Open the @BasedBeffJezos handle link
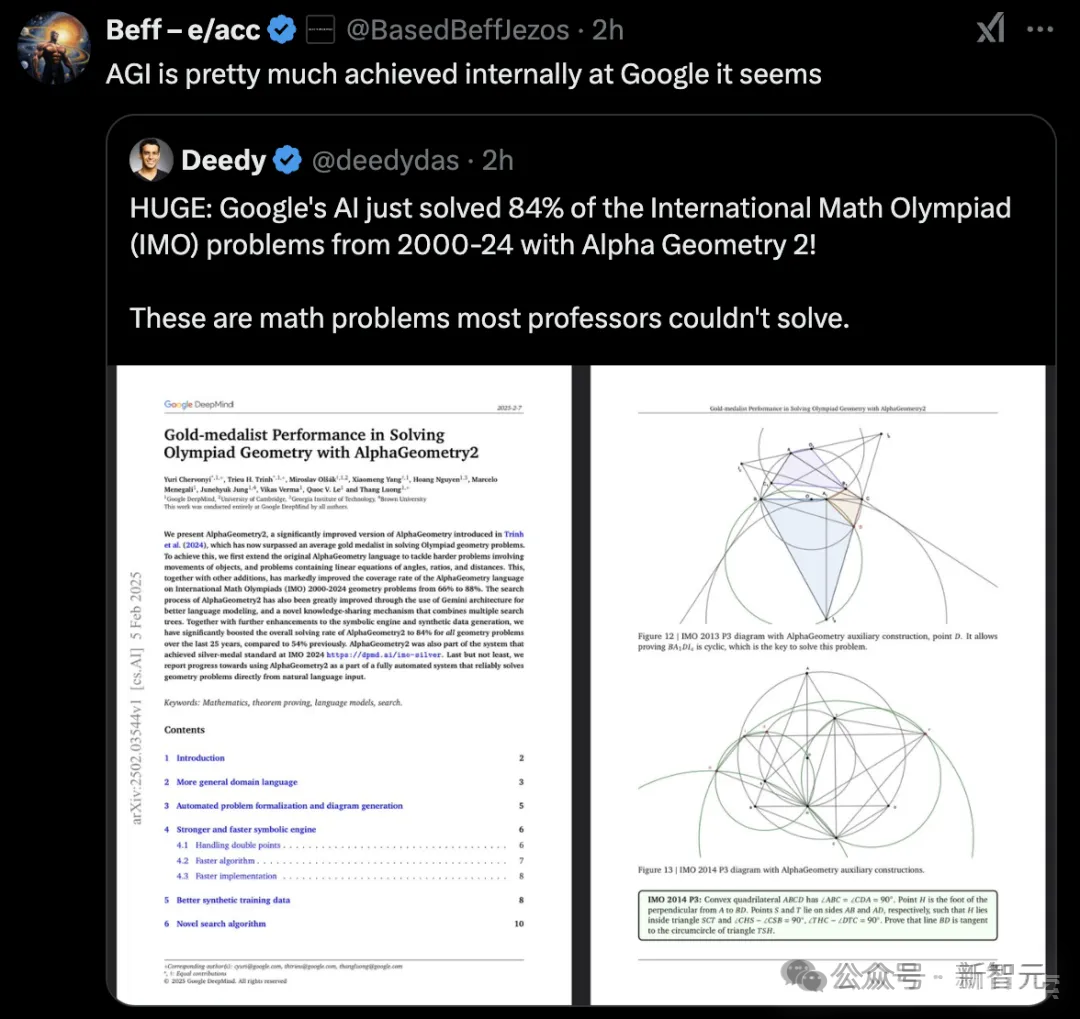 [458, 30]
